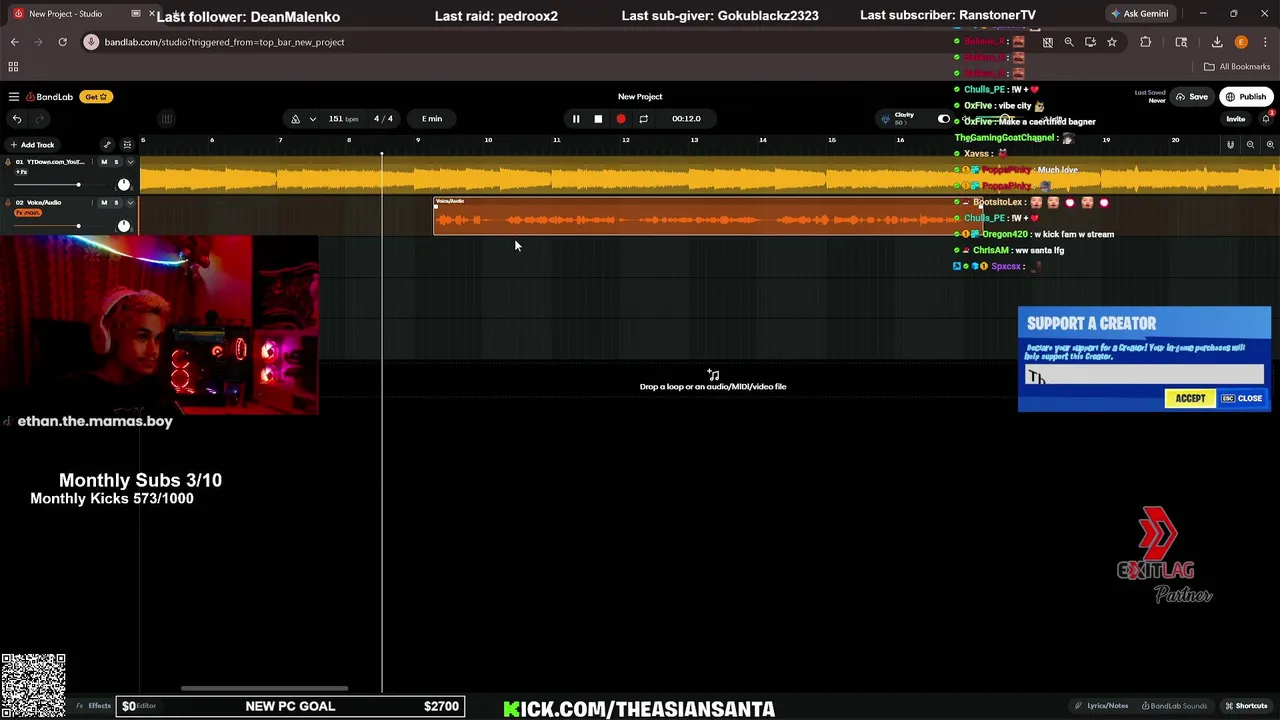This screenshot has width=1280, height=720.
Task: Adjust track 02 volume slider
Action: (78, 226)
